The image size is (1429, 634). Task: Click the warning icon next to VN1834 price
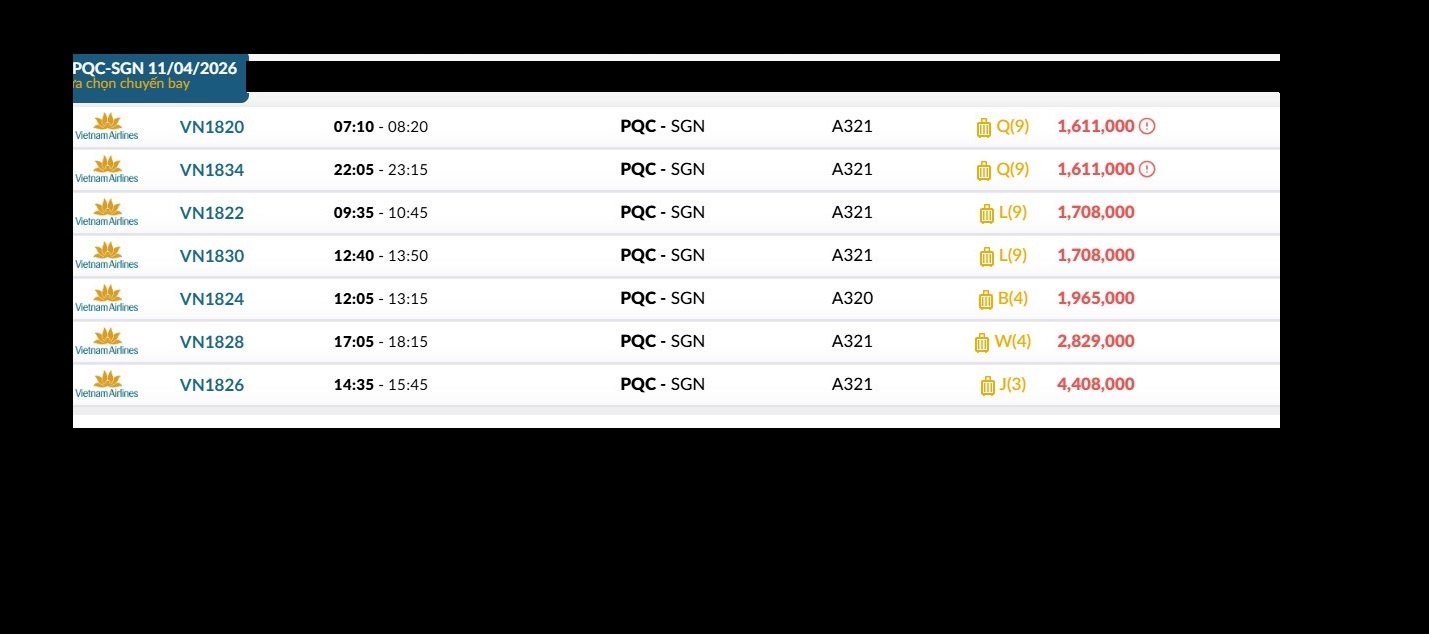[x=1147, y=169]
